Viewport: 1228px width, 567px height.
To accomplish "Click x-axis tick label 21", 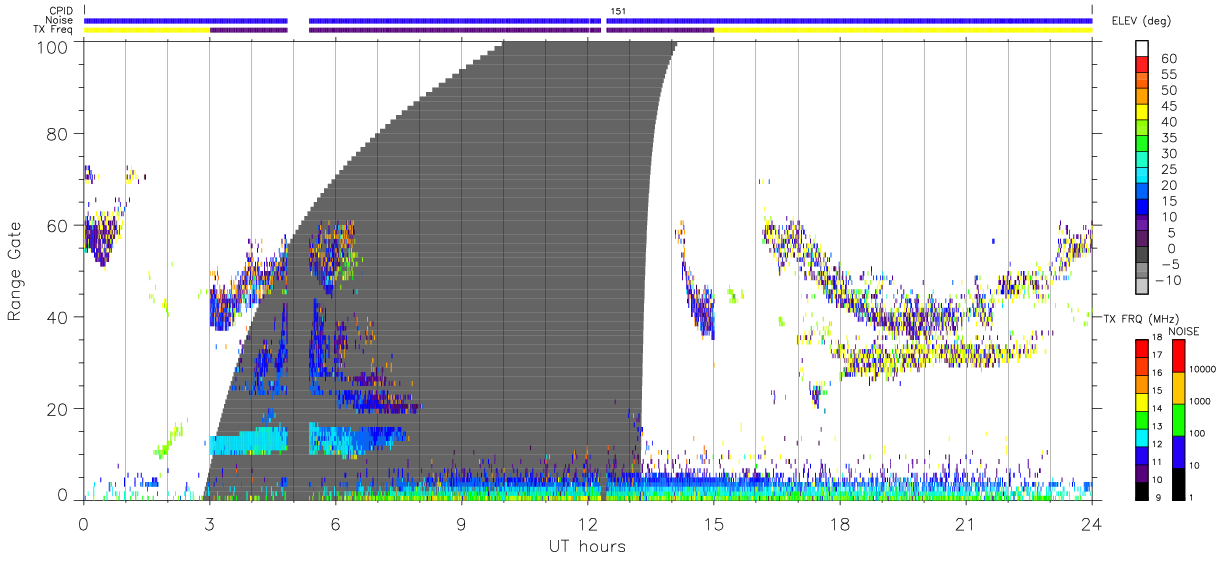I will (966, 524).
